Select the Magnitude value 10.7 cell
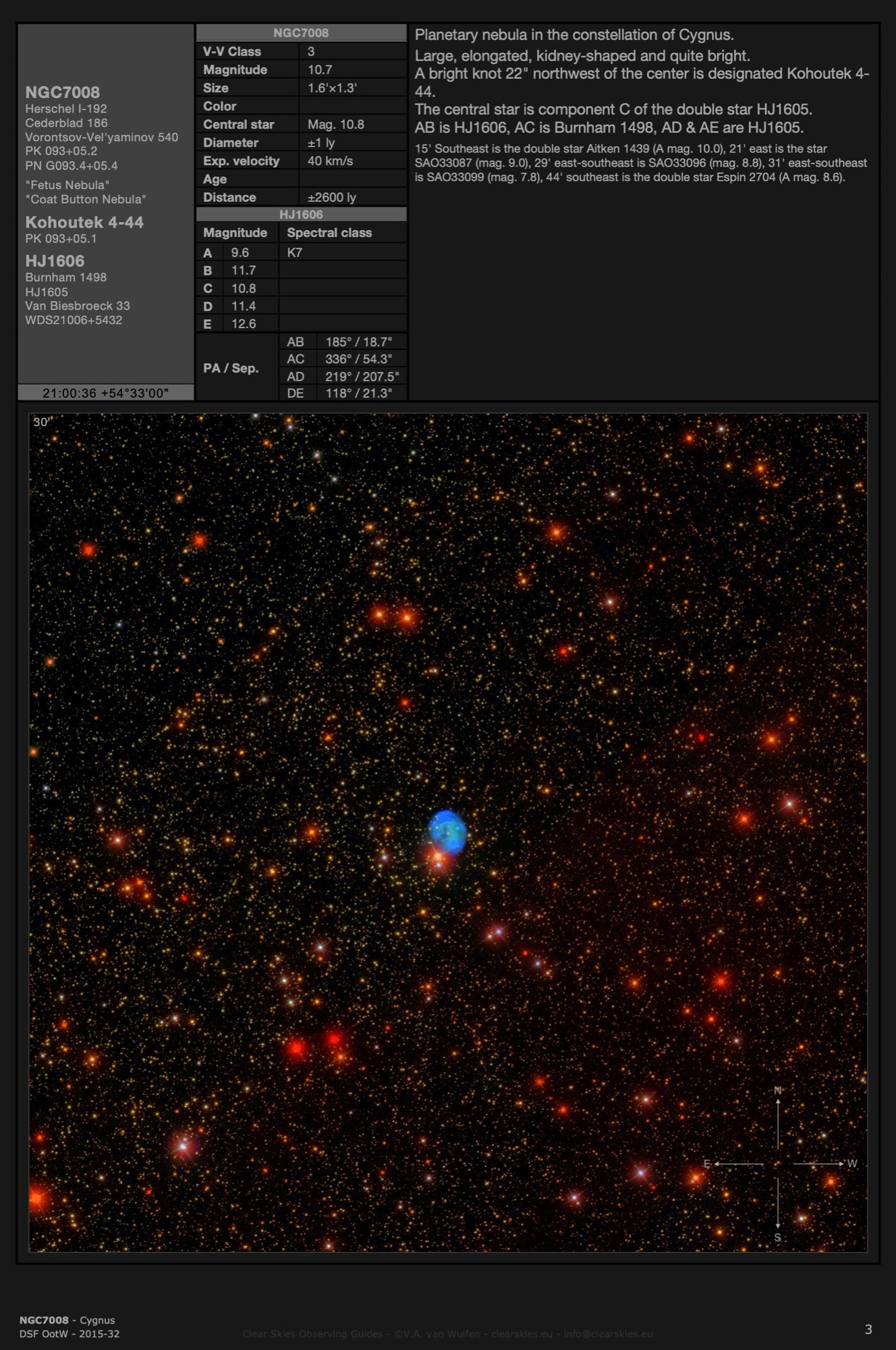The height and width of the screenshot is (1350, 896). [352, 70]
